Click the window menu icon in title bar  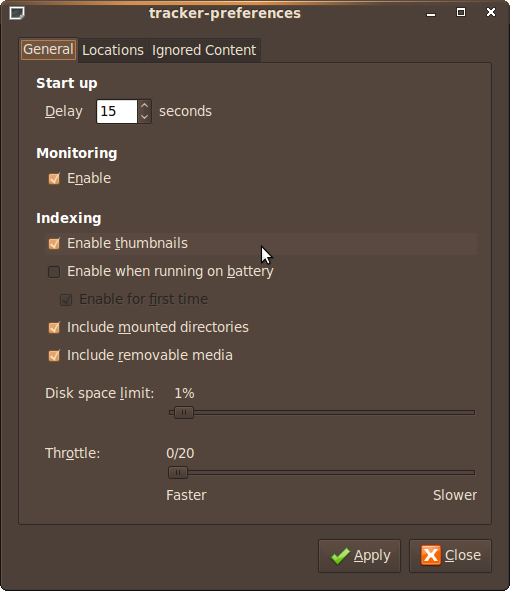tap(17, 13)
